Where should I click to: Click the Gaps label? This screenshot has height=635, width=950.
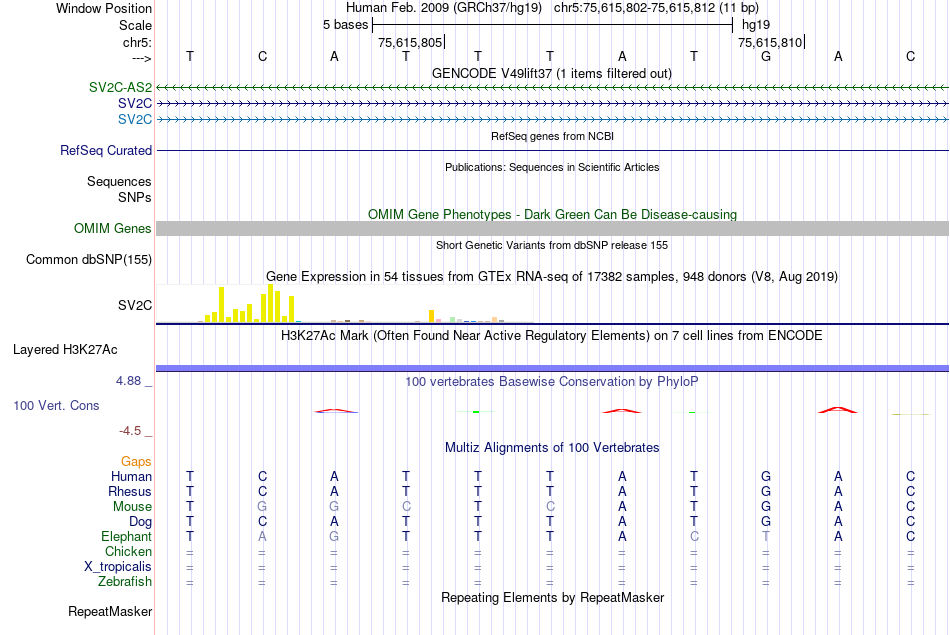pyautogui.click(x=136, y=462)
